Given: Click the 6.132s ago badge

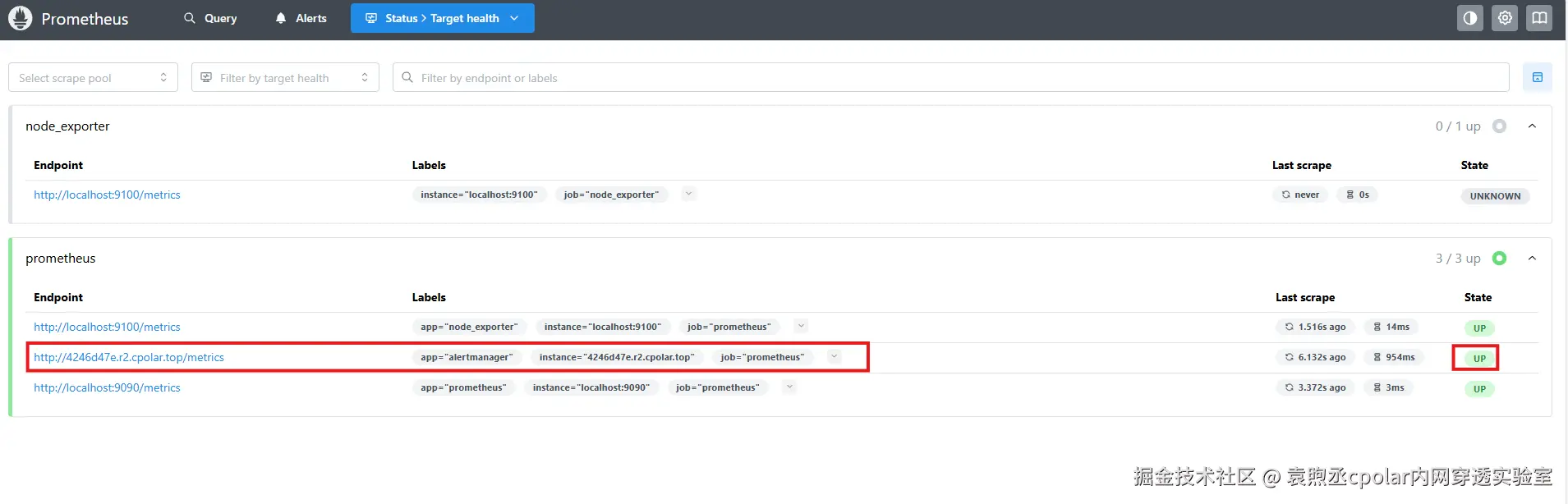Looking at the screenshot, I should click(1315, 357).
